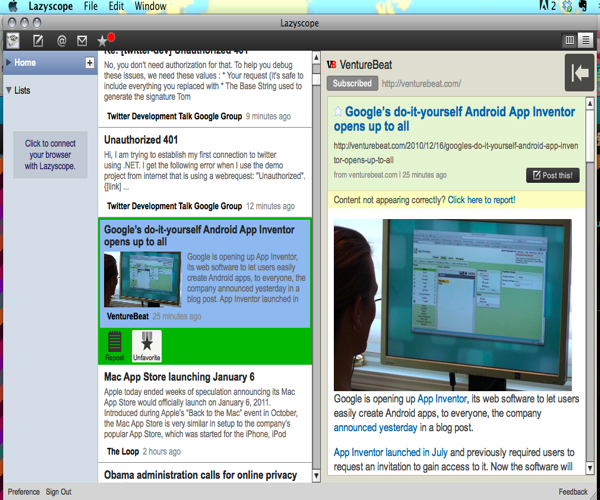This screenshot has width=600, height=500.
Task: Switch to column view layout icon
Action: 570,40
